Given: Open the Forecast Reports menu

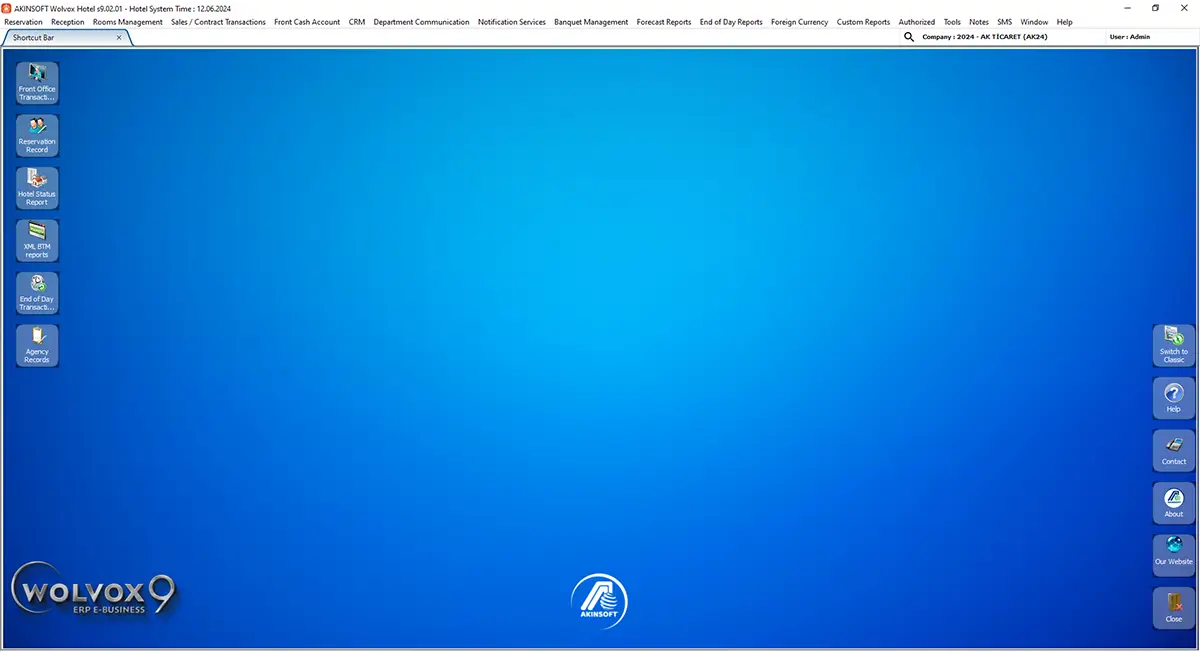Looking at the screenshot, I should tap(664, 22).
